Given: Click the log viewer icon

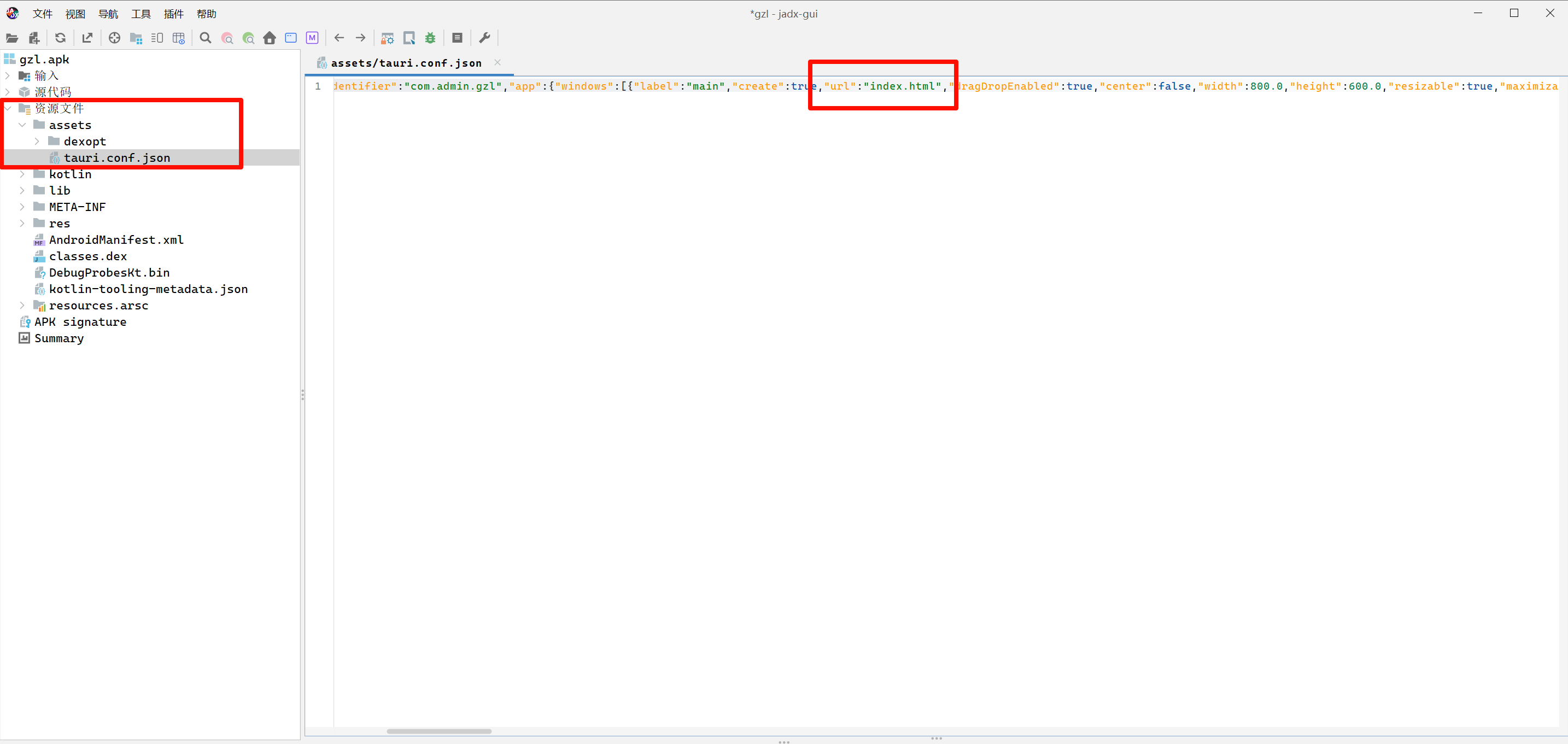Looking at the screenshot, I should pyautogui.click(x=457, y=38).
